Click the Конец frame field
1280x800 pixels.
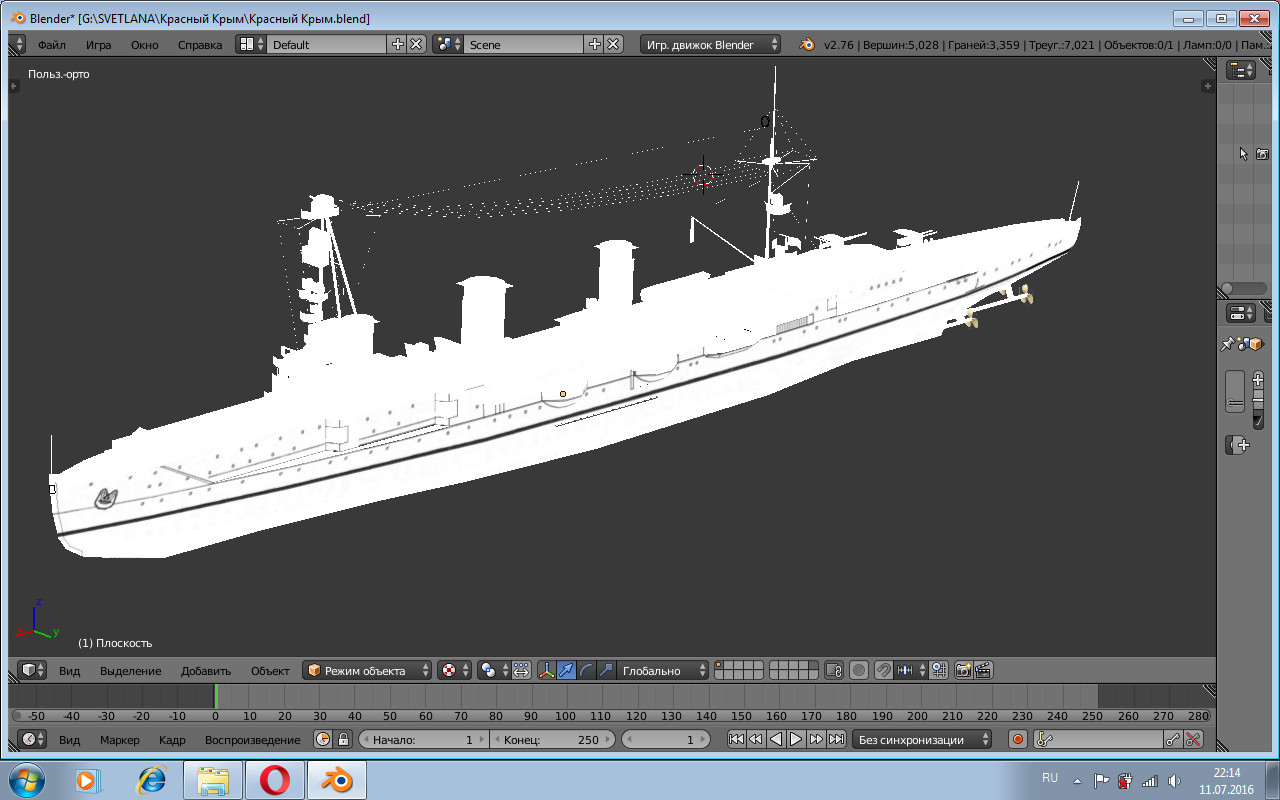(x=551, y=739)
